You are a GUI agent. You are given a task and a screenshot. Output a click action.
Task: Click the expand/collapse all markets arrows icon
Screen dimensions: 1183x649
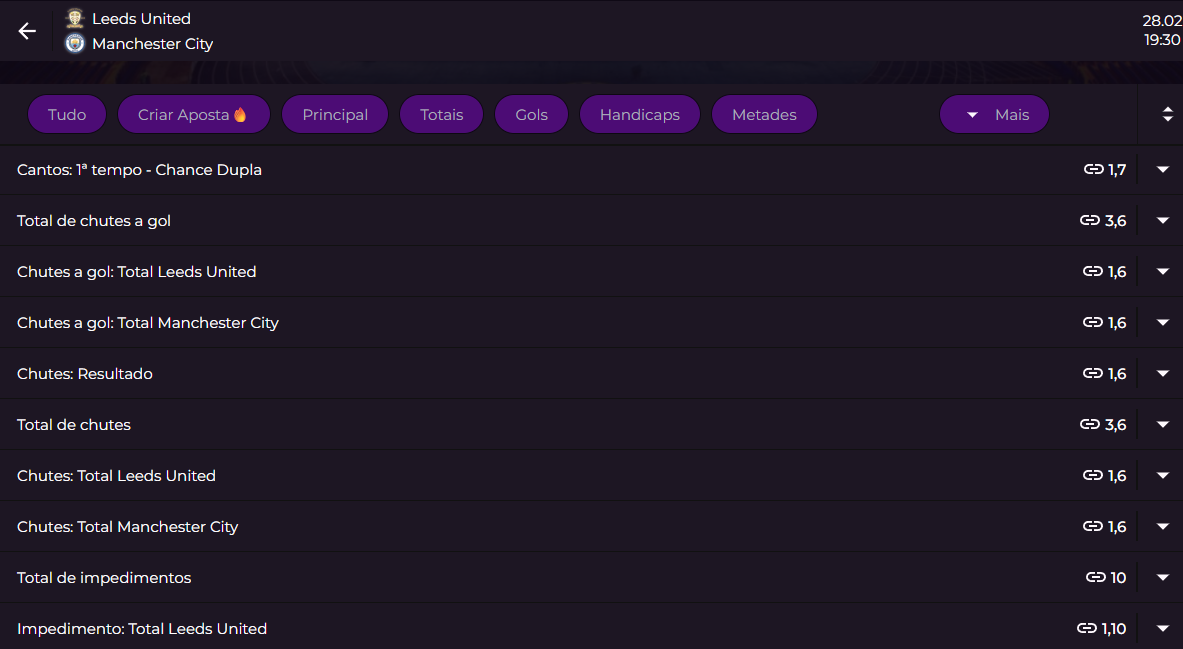click(x=1167, y=115)
